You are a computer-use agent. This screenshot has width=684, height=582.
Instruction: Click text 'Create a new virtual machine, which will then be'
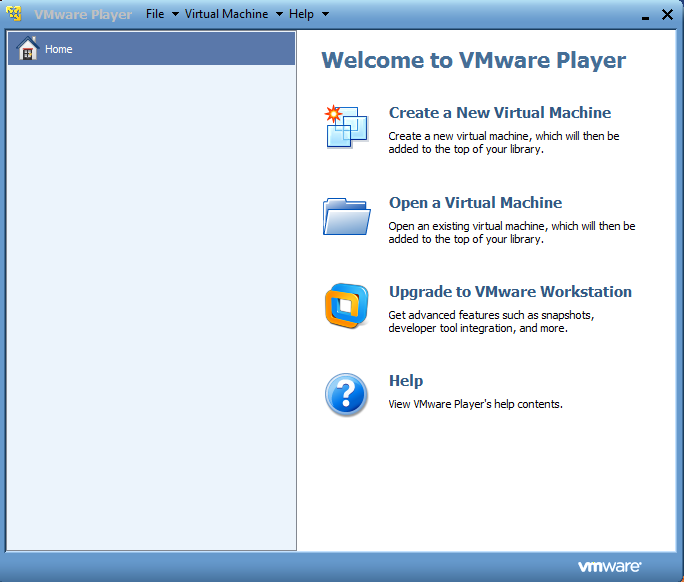pos(504,136)
